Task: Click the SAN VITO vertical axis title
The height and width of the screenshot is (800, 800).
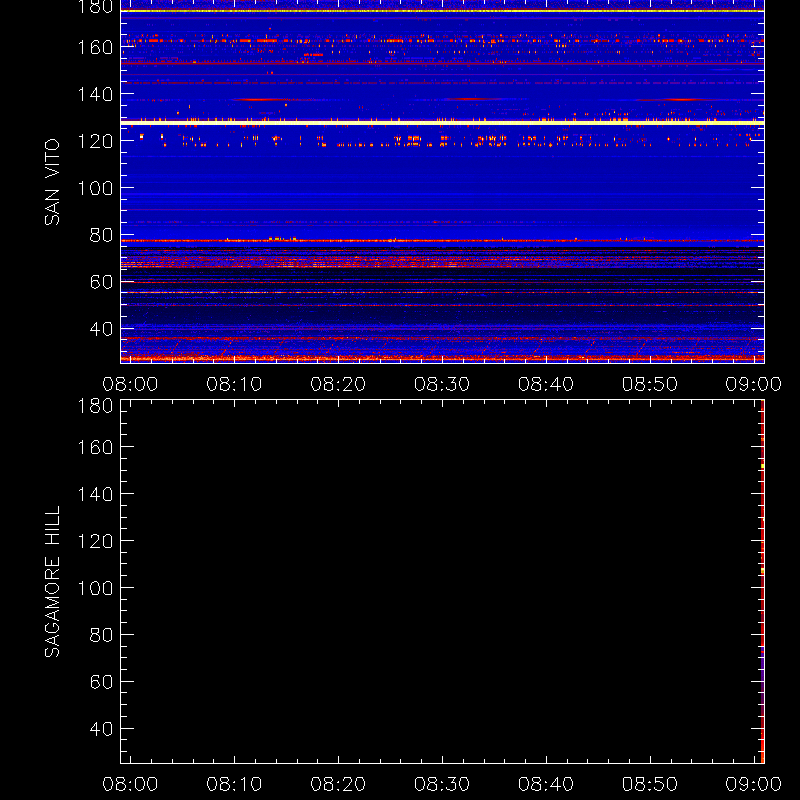Action: click(52, 182)
